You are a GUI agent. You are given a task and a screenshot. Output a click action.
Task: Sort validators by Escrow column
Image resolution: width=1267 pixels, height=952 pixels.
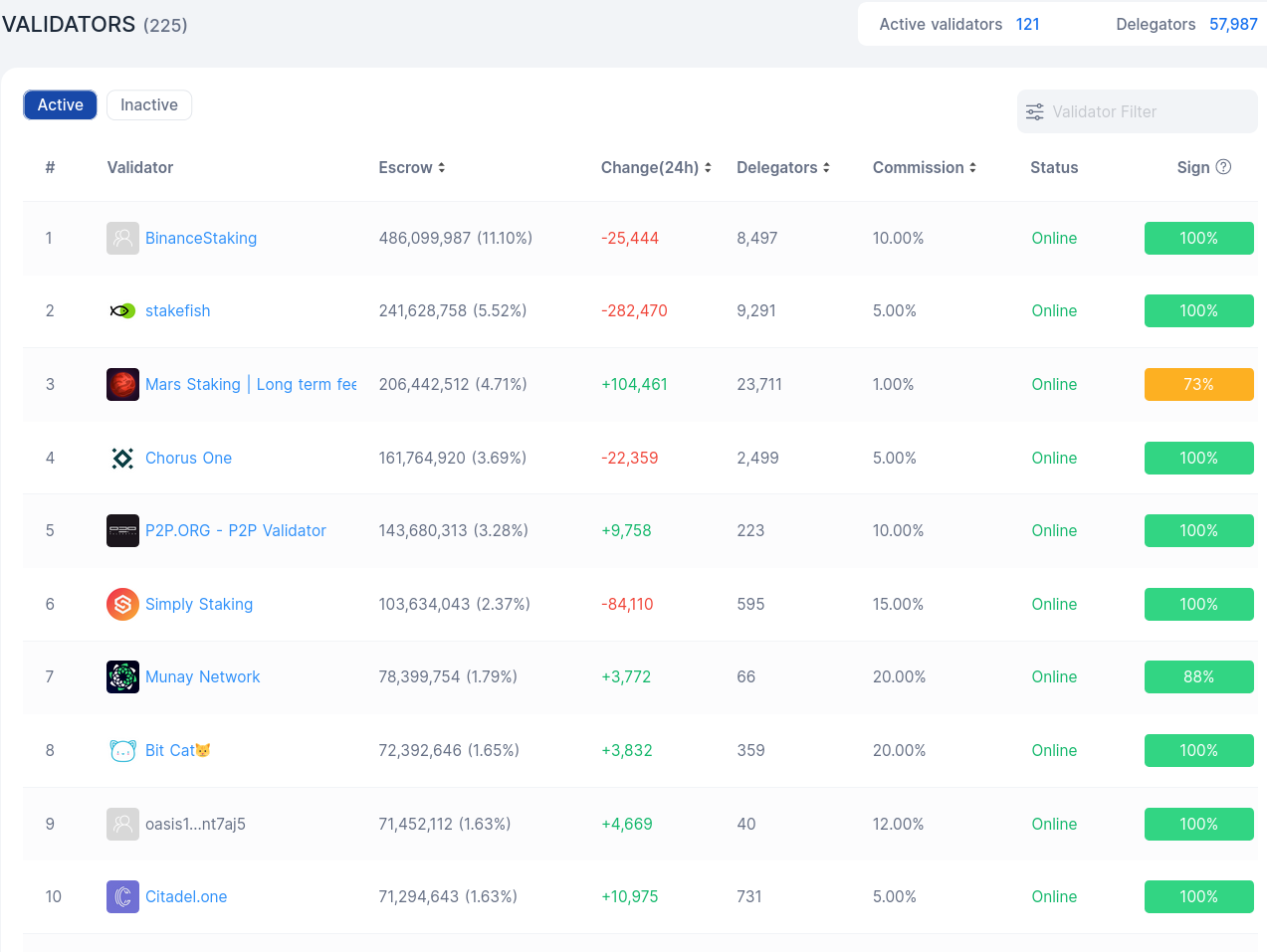point(411,167)
